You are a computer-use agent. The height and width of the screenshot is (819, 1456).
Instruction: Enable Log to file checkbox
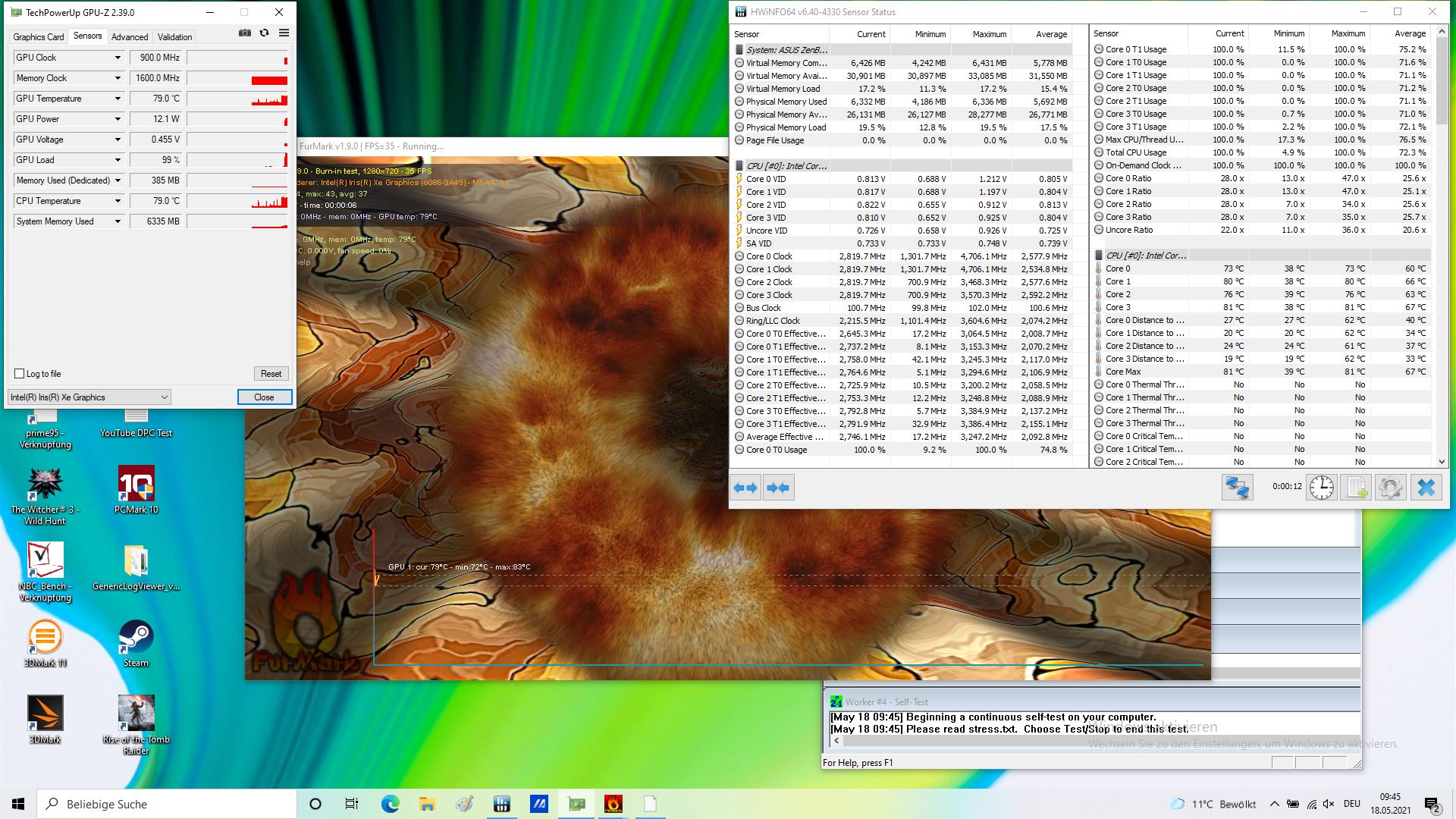pyautogui.click(x=20, y=374)
